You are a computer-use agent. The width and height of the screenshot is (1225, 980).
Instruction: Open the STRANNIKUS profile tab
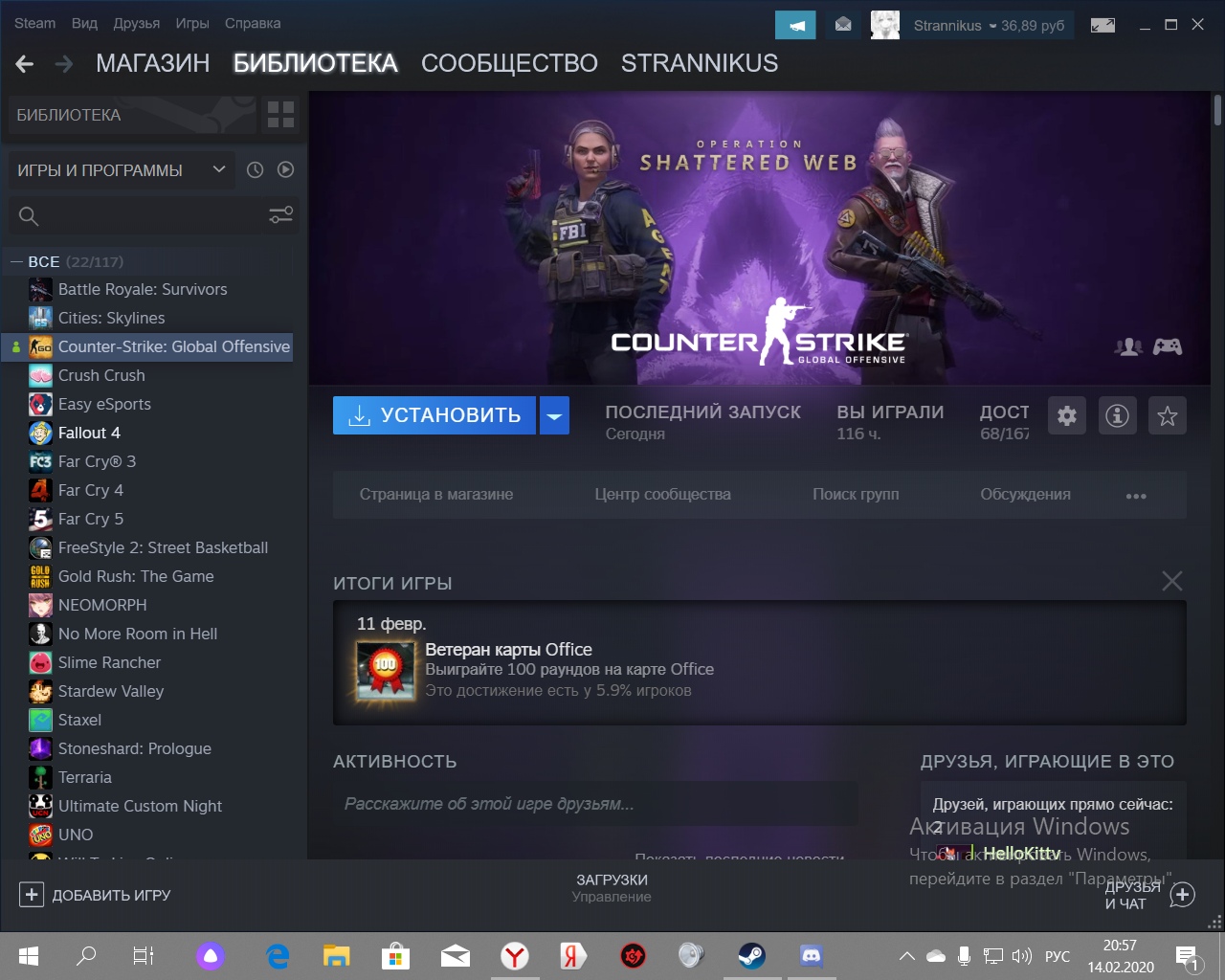[700, 63]
